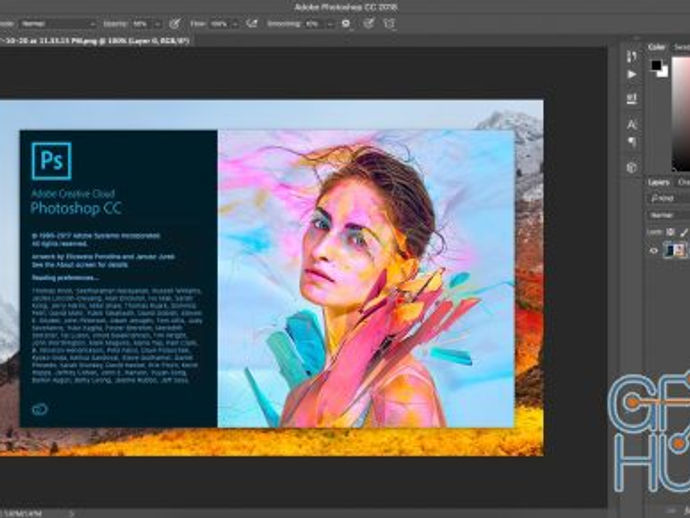
Task: Open the Character panel icon
Action: pyautogui.click(x=631, y=124)
